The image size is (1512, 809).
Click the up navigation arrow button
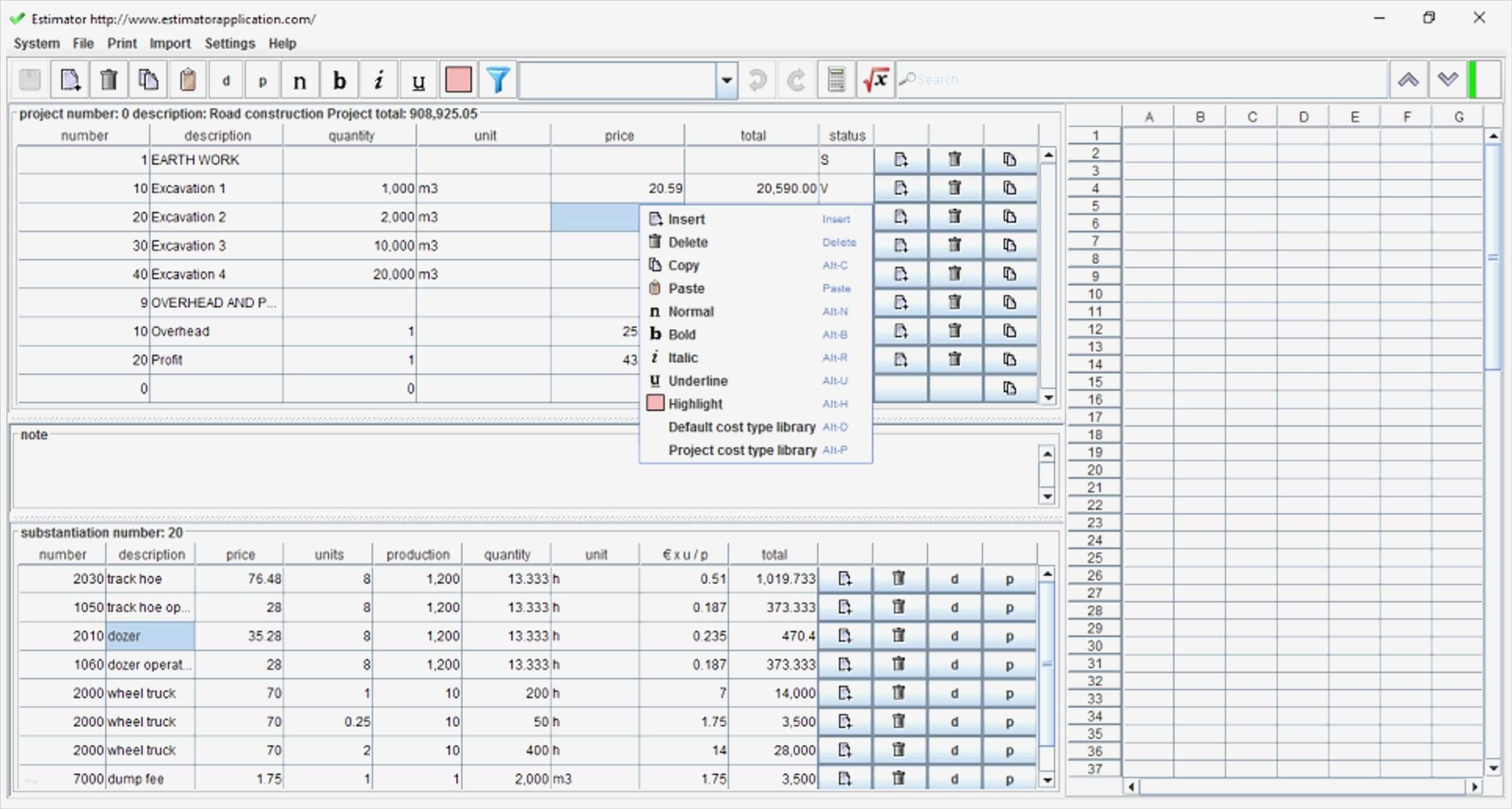[x=1408, y=79]
